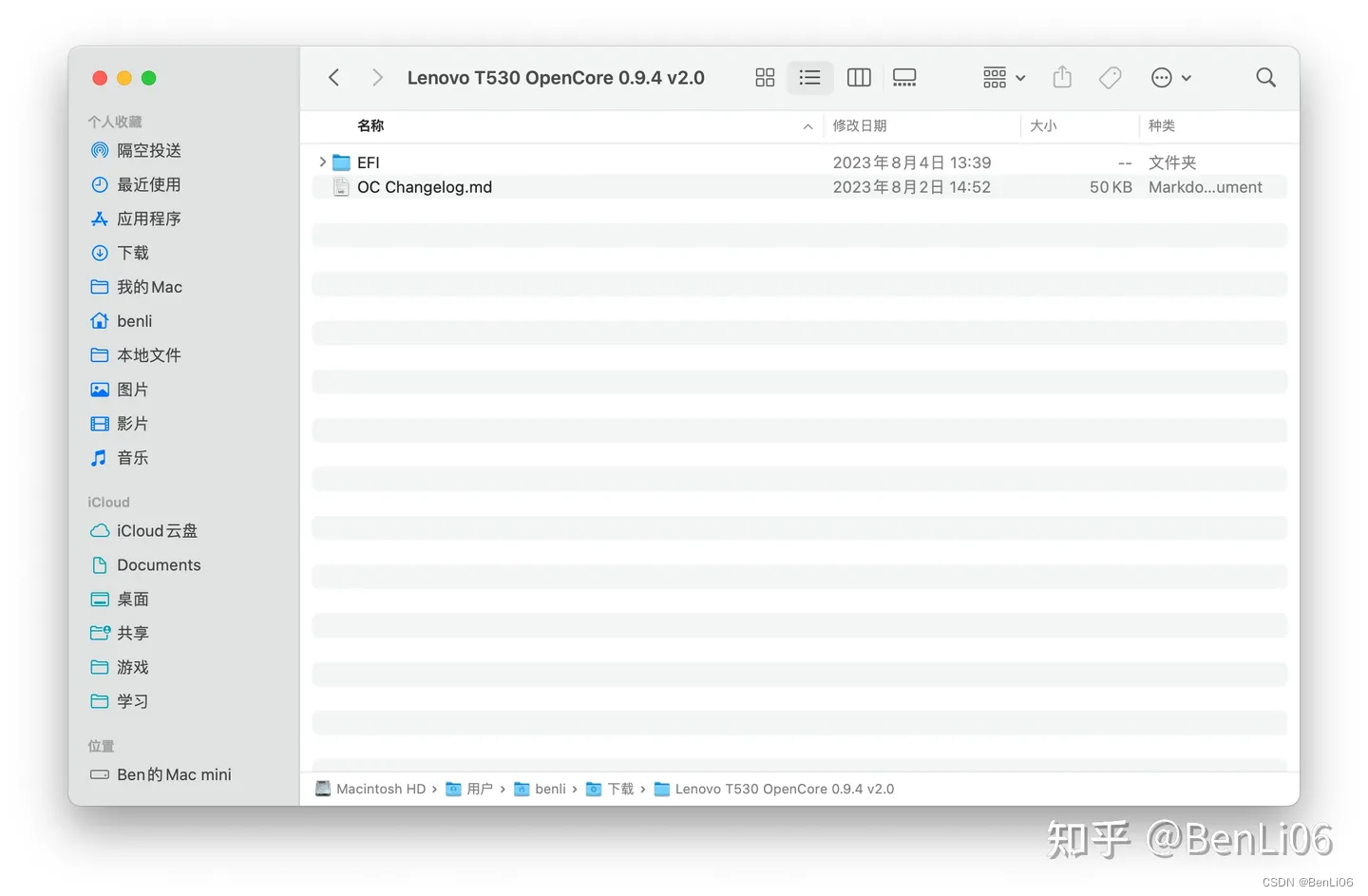The height and width of the screenshot is (896, 1368).
Task: Click benli in path bar
Action: 540,789
